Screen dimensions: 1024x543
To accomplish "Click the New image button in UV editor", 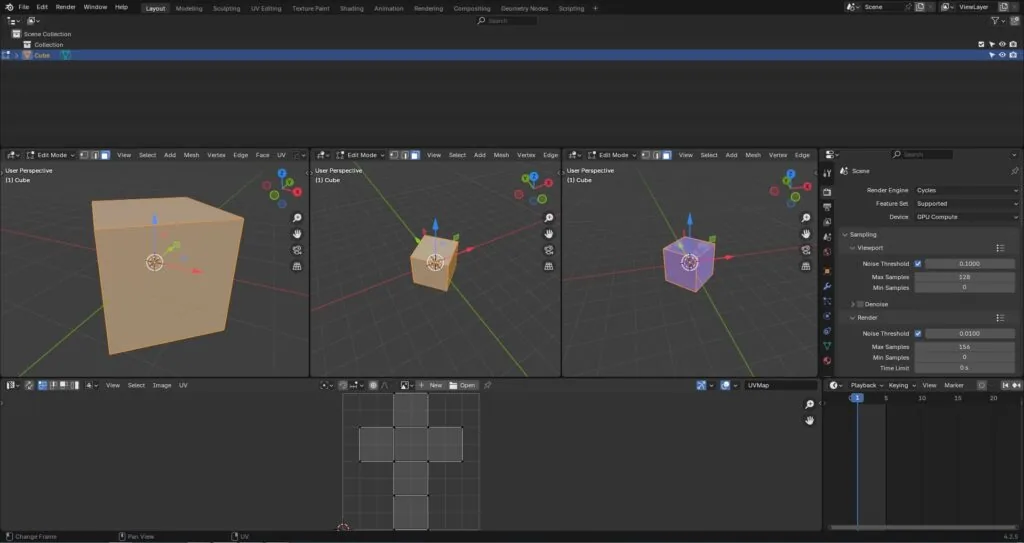I will pos(430,386).
